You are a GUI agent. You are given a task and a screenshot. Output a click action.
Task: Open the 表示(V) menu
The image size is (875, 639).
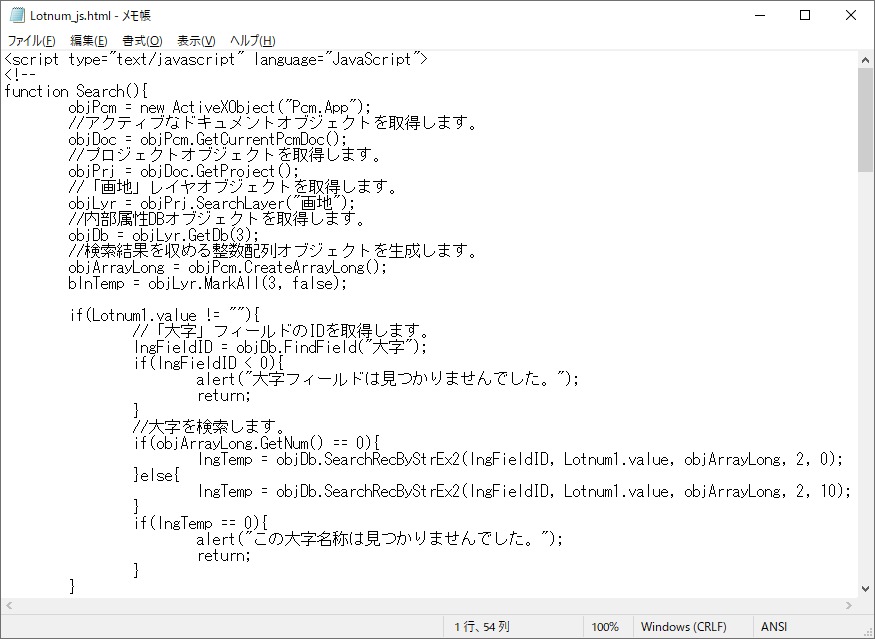point(196,41)
